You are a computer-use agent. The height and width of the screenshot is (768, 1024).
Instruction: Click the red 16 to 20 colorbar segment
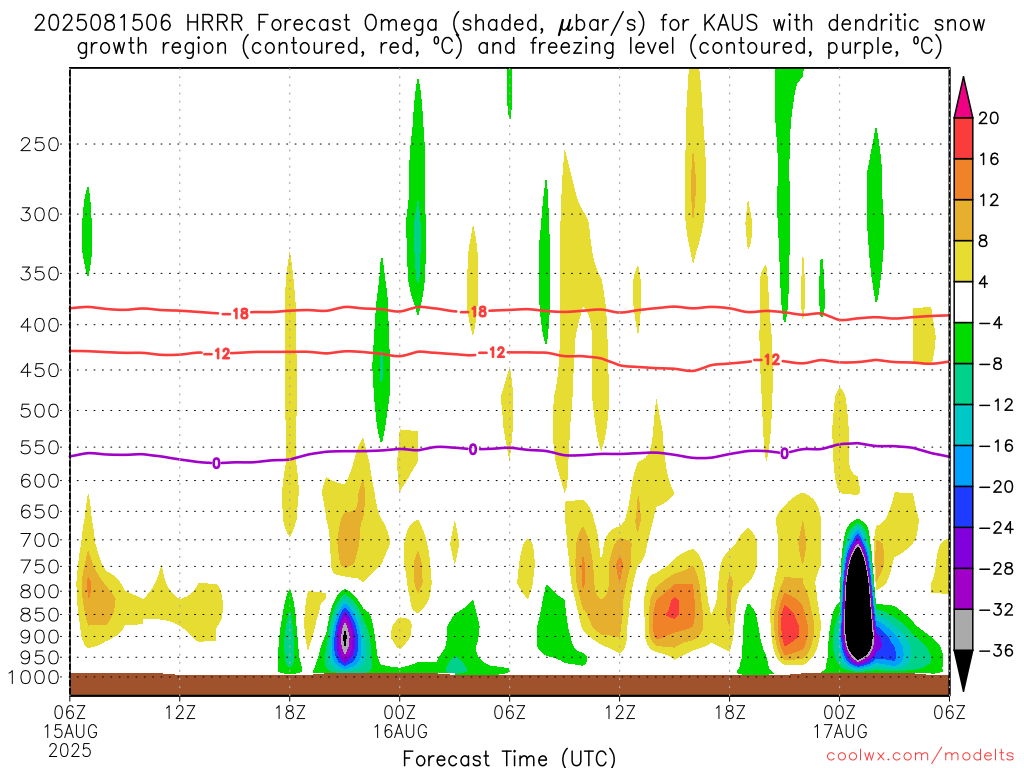point(963,138)
